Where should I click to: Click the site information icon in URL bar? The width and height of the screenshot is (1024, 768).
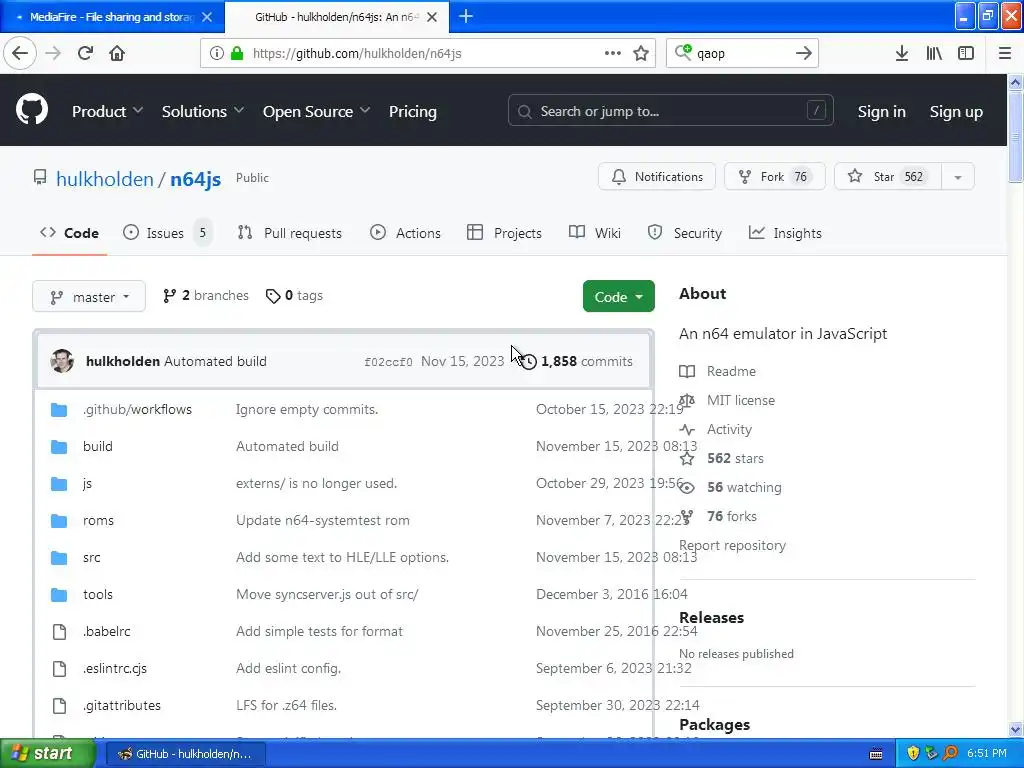click(216, 54)
